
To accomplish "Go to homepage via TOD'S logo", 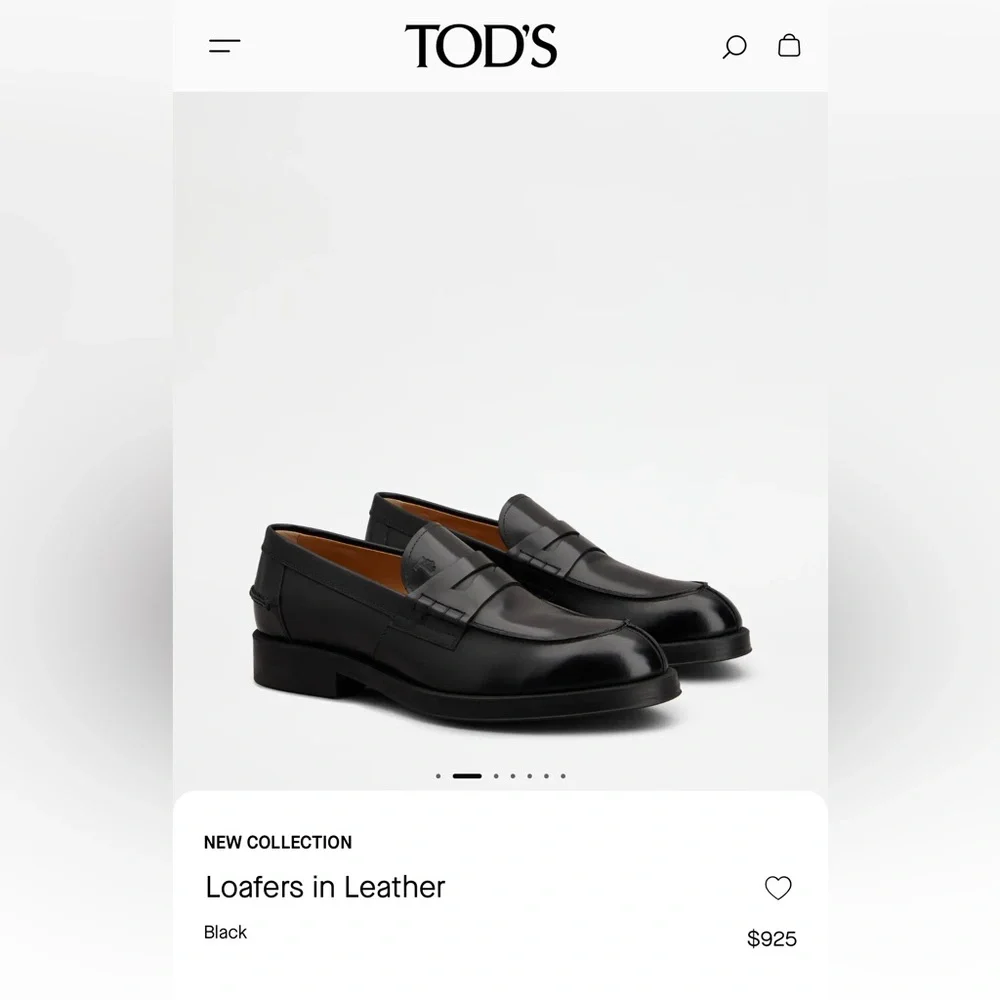I will pyautogui.click(x=481, y=46).
